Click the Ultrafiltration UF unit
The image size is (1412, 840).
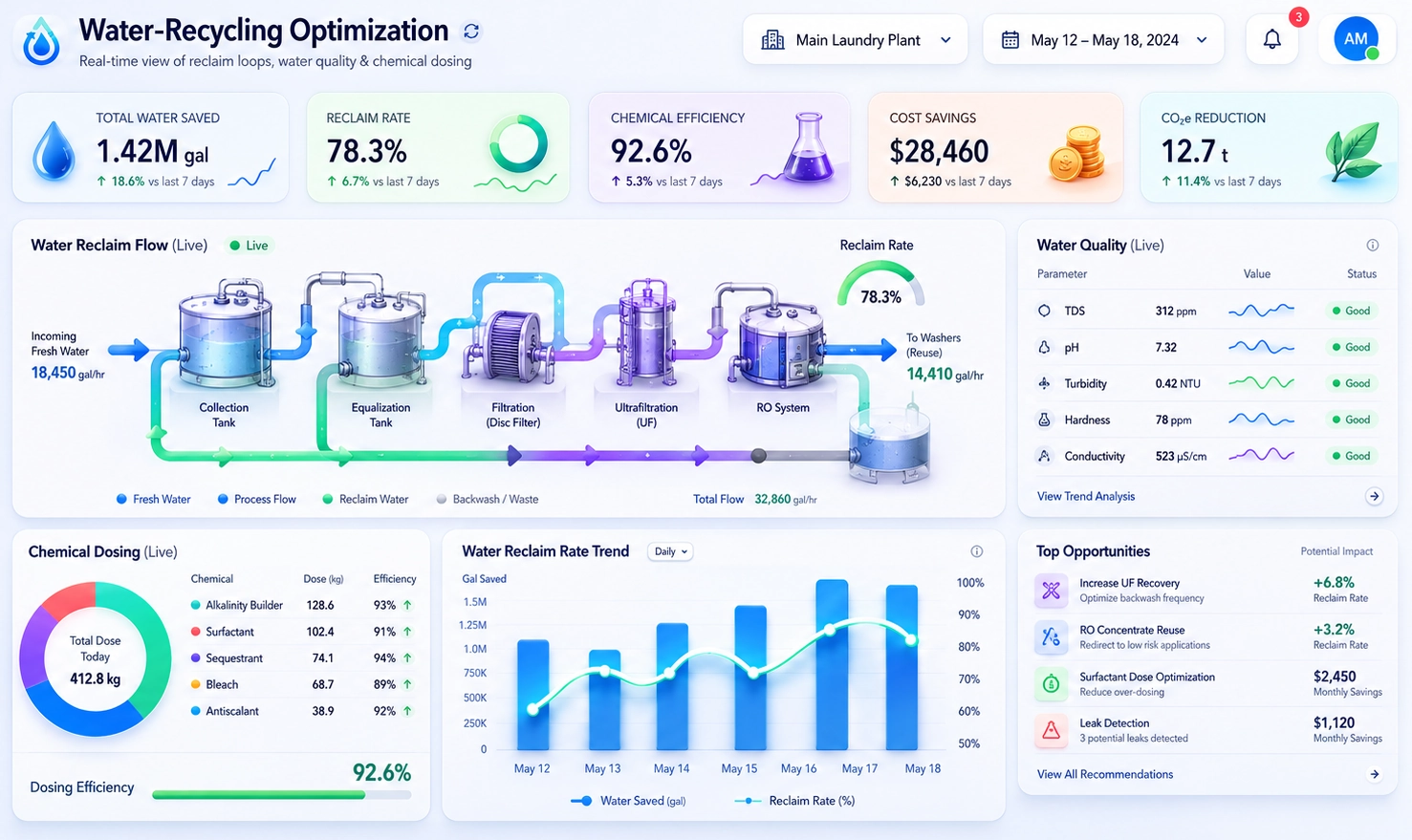647,334
